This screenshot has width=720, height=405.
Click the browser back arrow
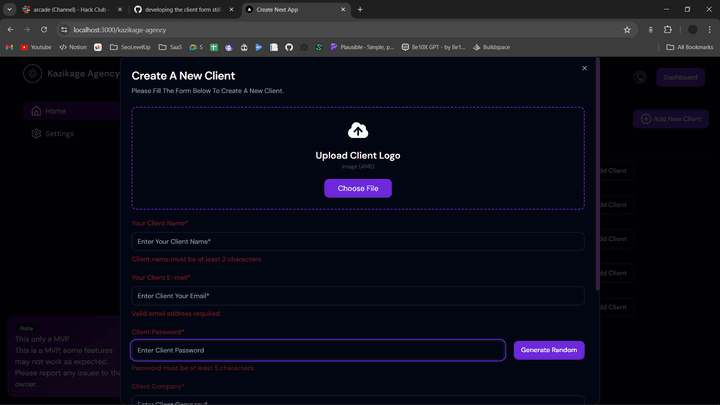pos(10,30)
